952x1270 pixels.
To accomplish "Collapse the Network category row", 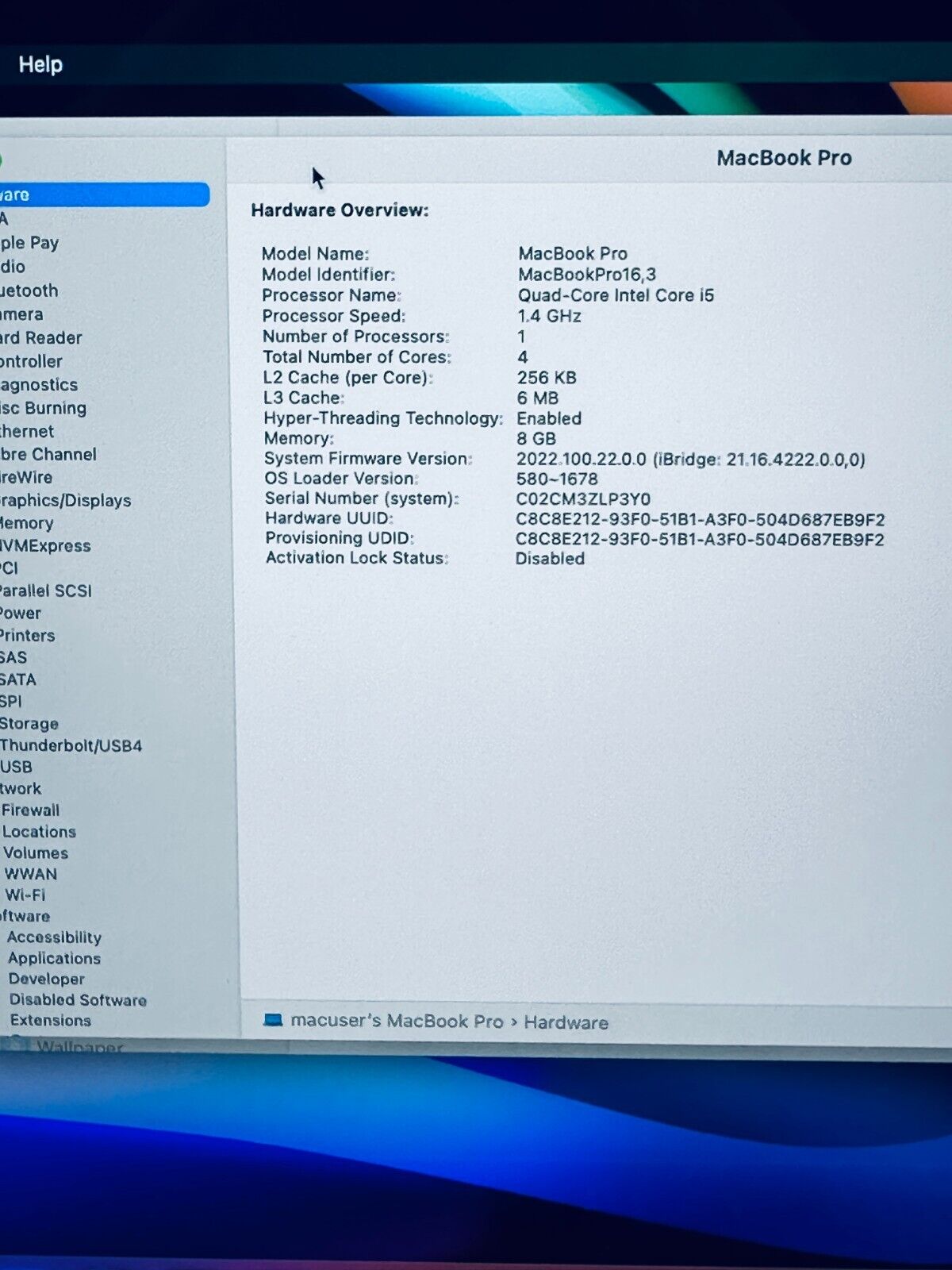I will [x=21, y=788].
